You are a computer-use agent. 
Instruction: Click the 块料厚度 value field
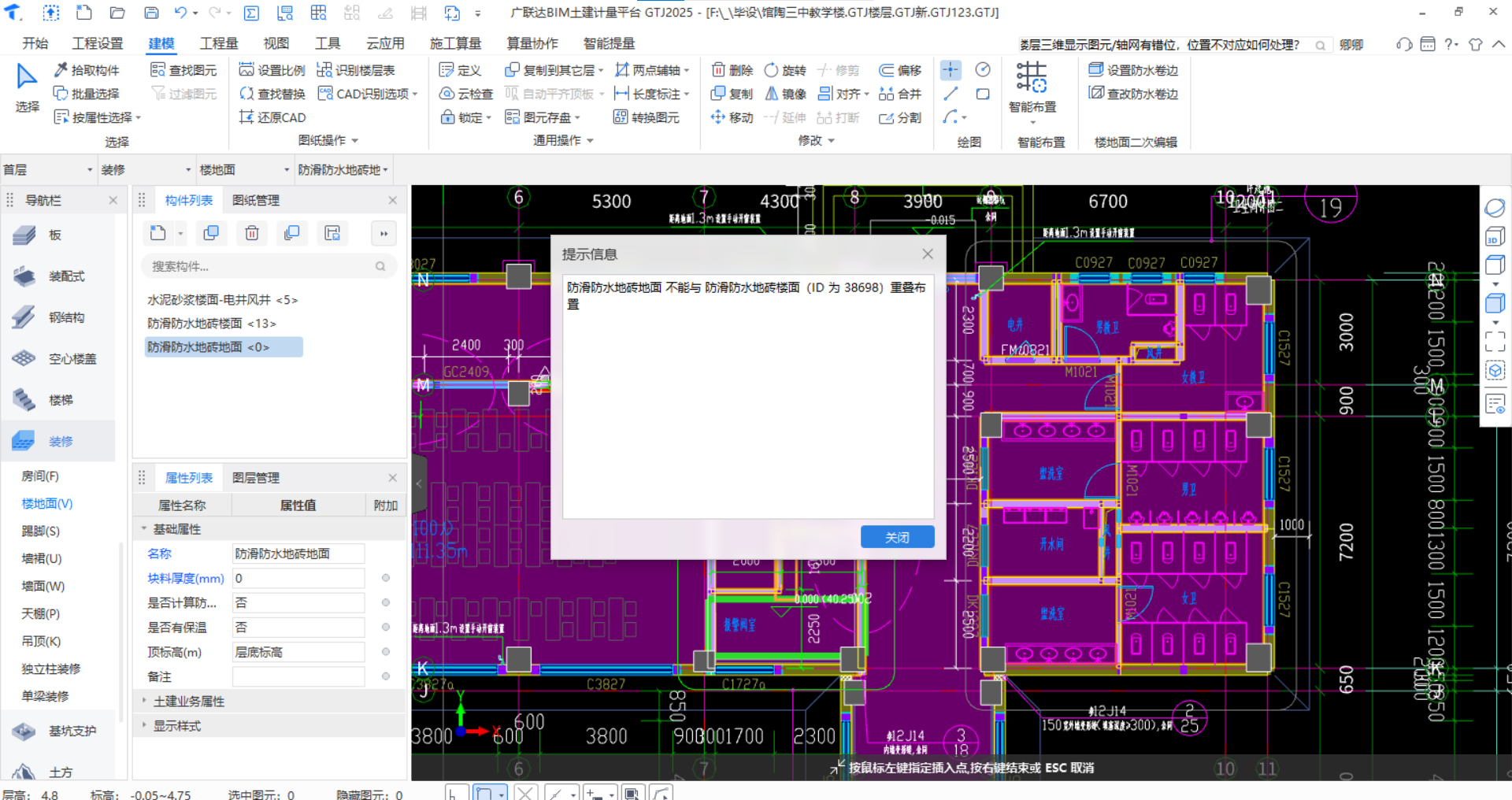pos(298,578)
